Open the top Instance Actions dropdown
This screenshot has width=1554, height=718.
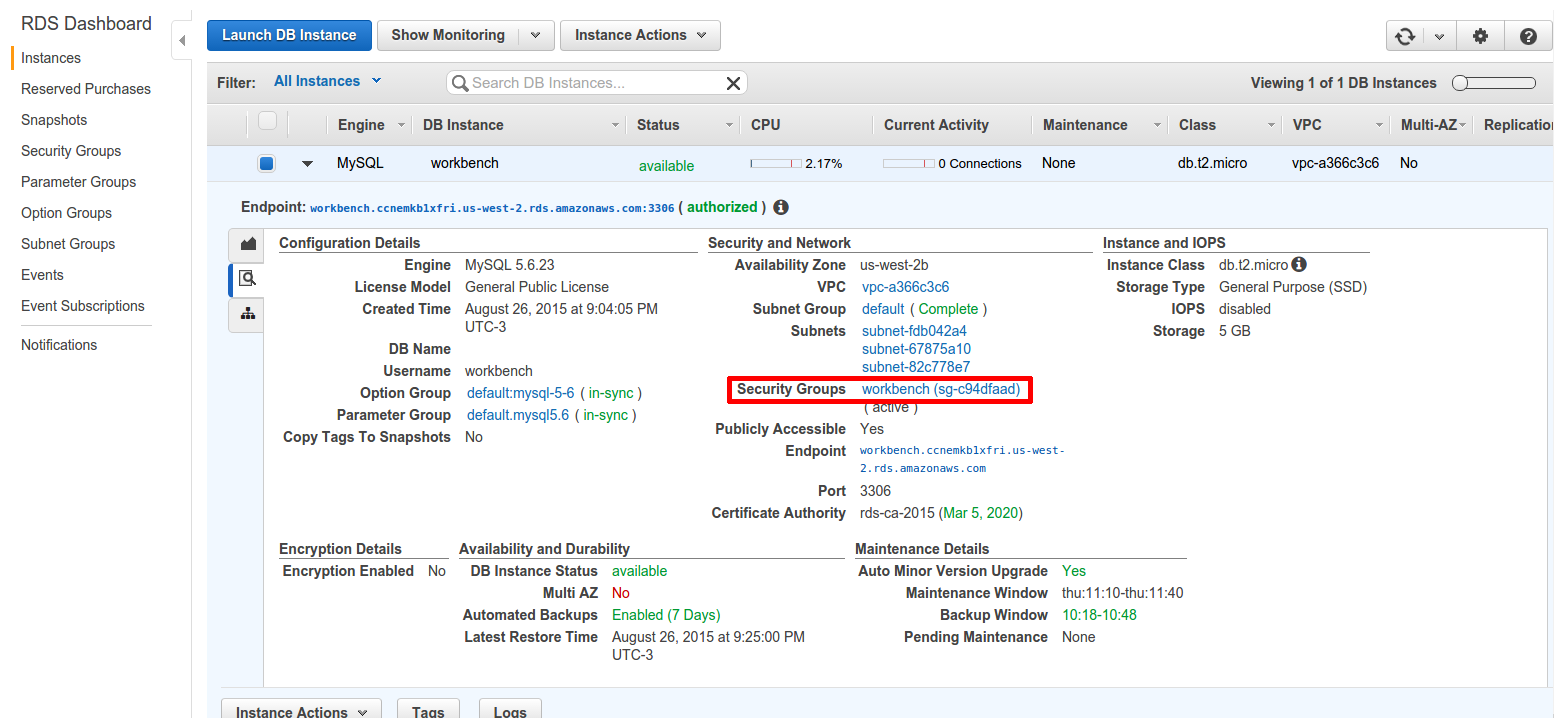tap(640, 35)
